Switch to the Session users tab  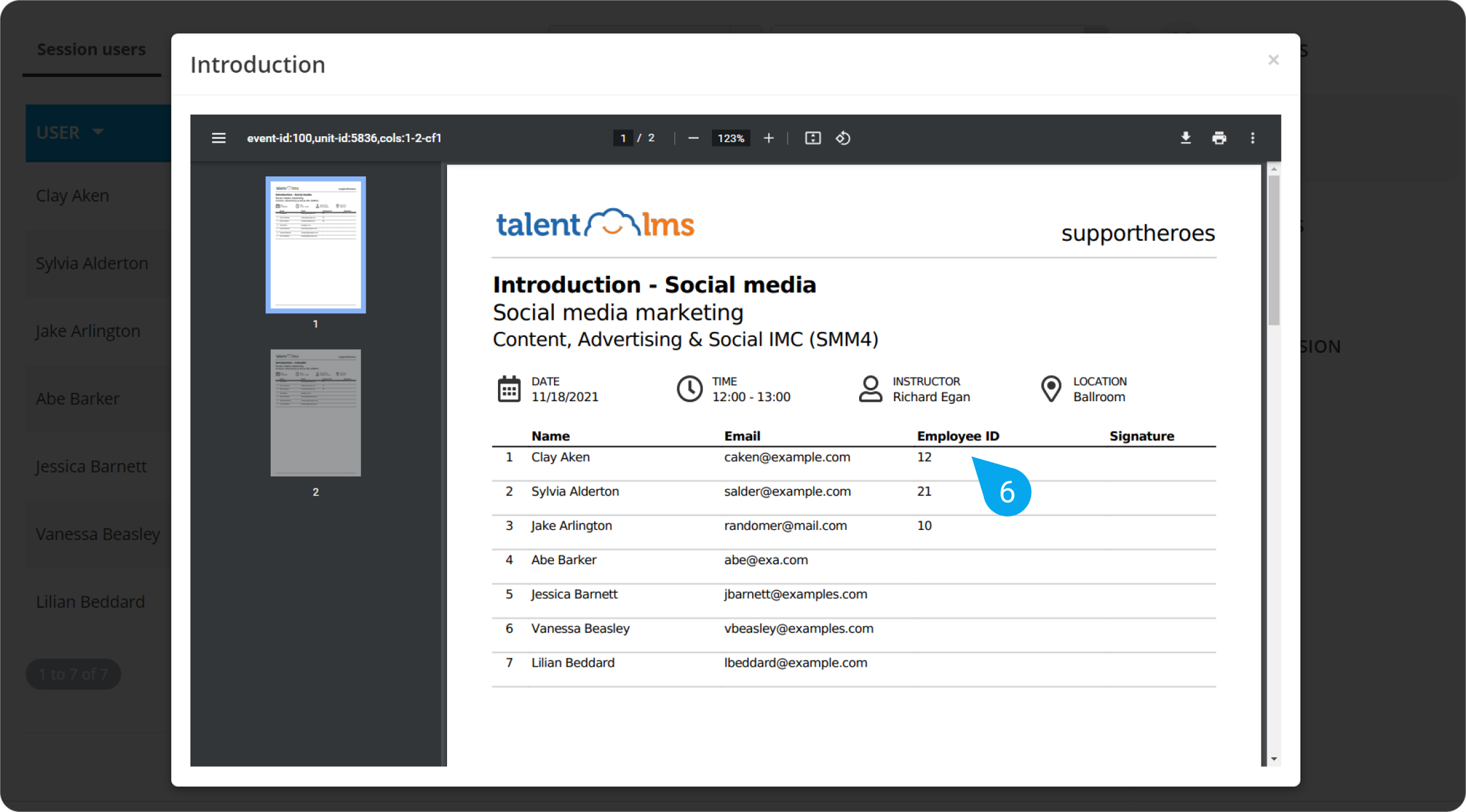pyautogui.click(x=92, y=49)
